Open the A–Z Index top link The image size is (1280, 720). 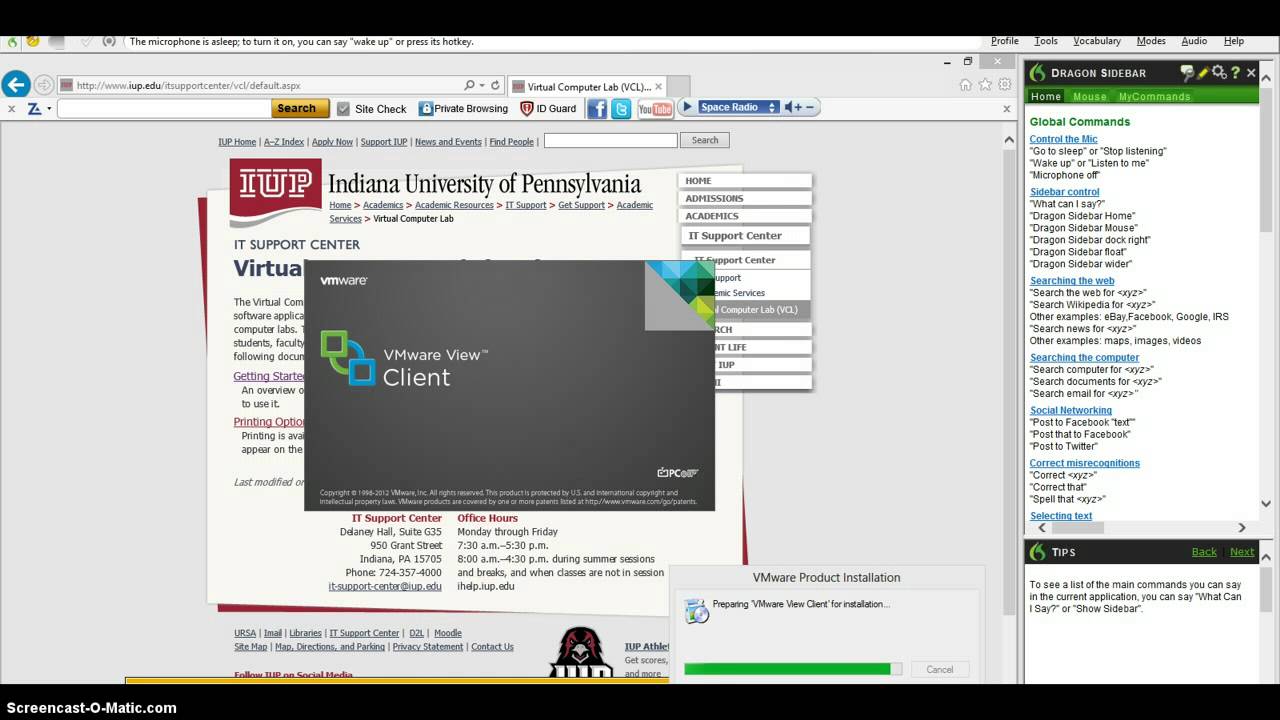click(x=284, y=142)
